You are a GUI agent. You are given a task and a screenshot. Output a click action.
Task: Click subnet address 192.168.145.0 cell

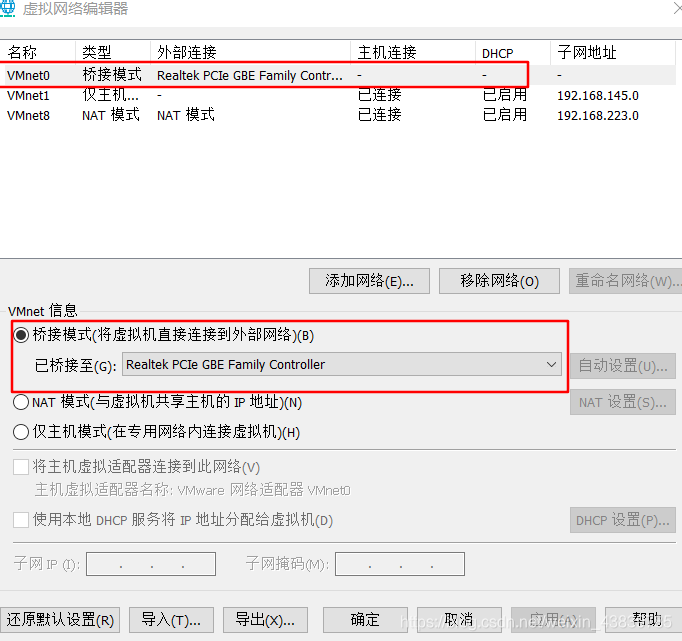click(598, 96)
